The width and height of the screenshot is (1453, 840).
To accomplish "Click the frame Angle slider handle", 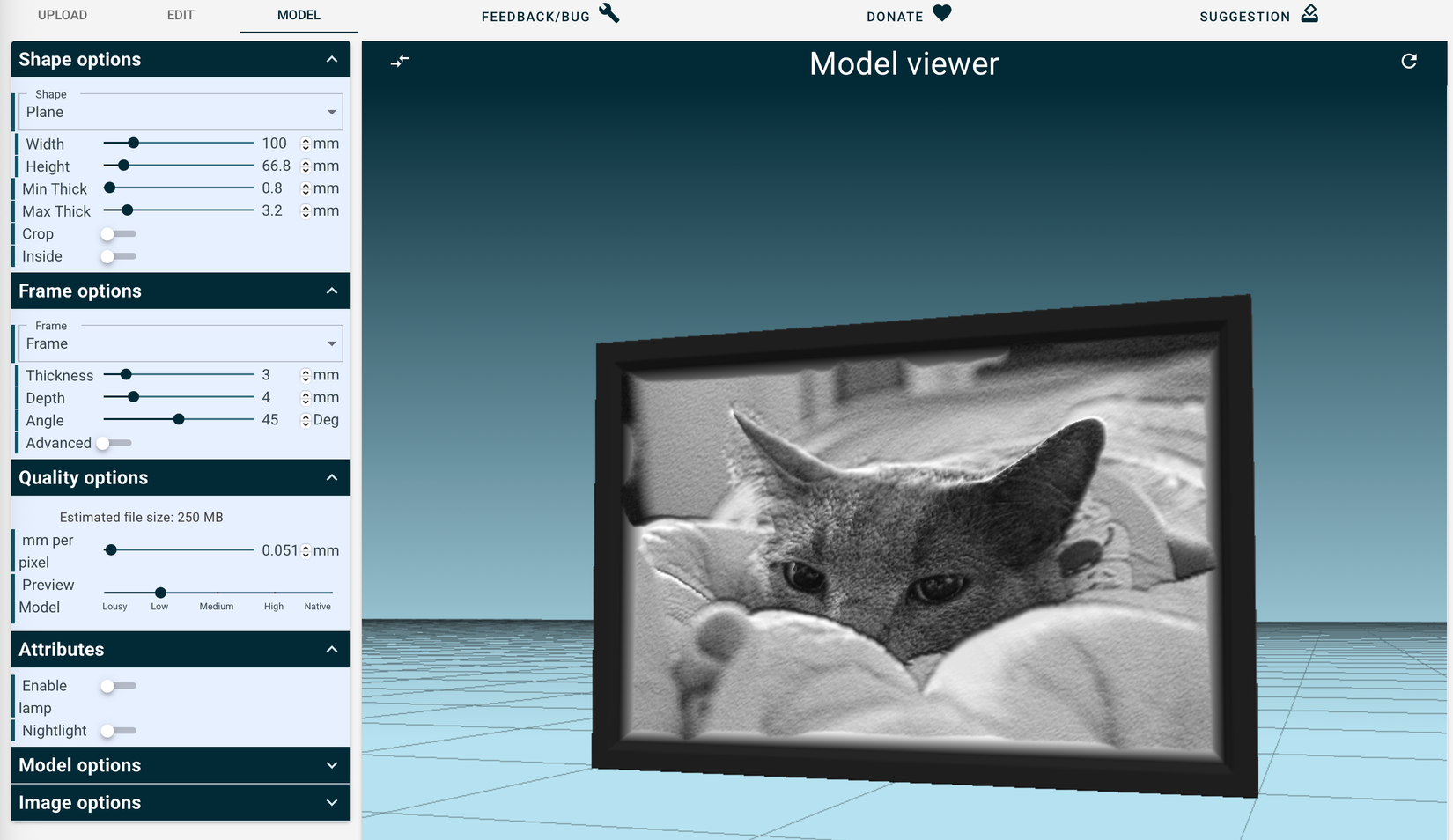I will click(179, 419).
